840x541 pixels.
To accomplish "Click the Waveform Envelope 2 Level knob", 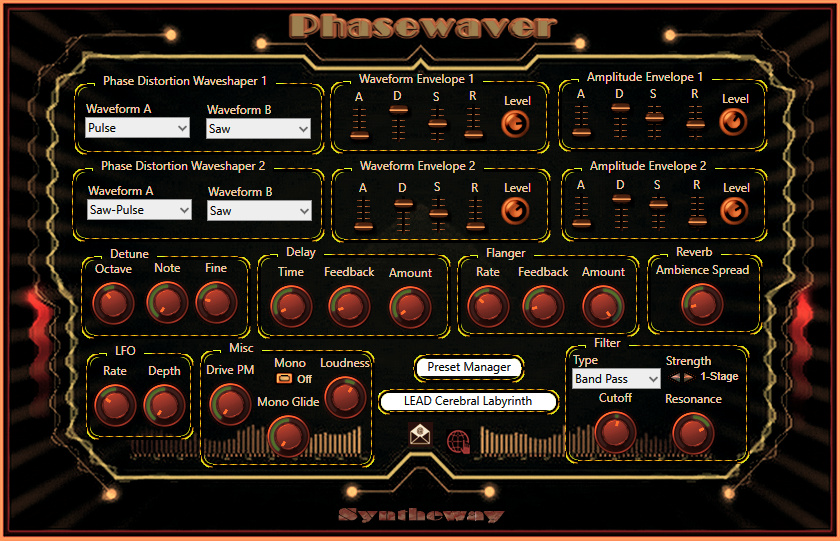I will coord(515,211).
